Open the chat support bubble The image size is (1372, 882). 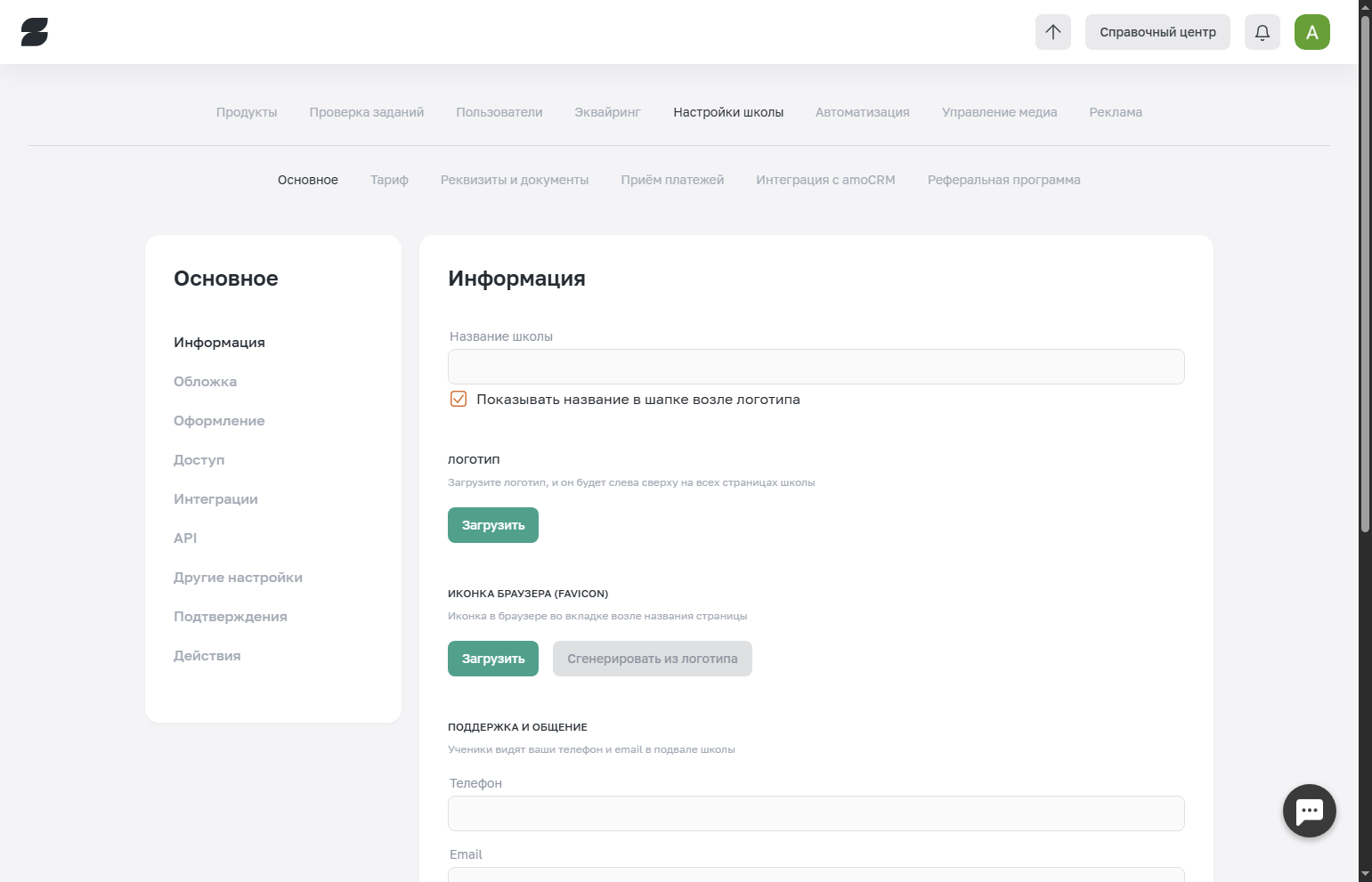1310,811
